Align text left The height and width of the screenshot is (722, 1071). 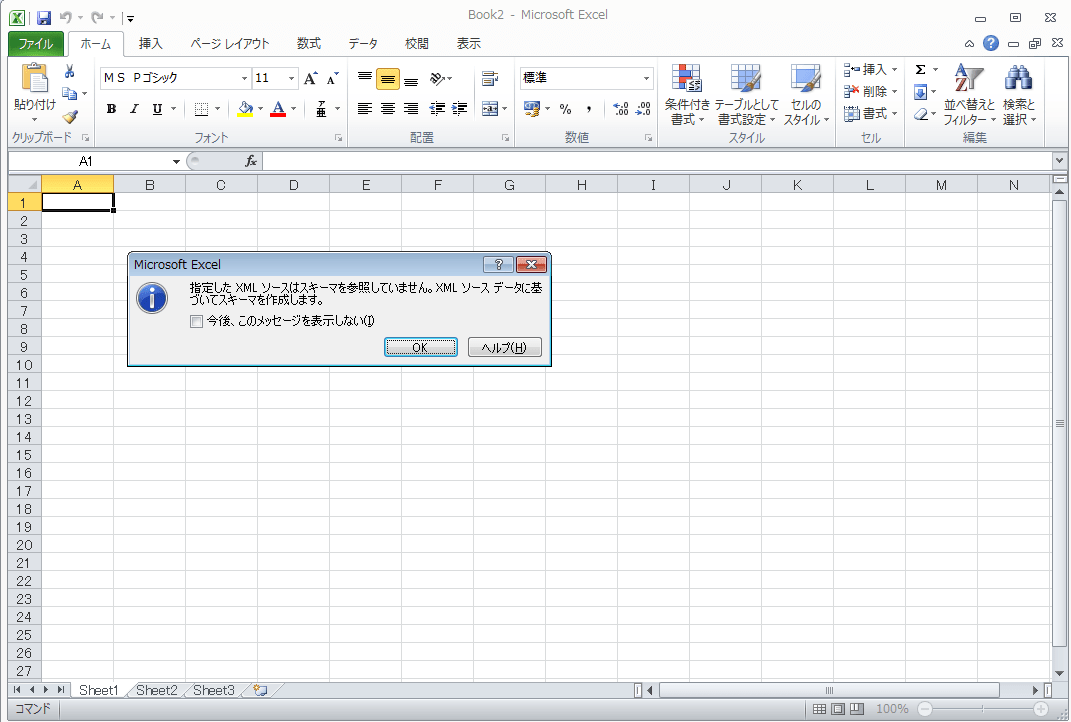(365, 109)
